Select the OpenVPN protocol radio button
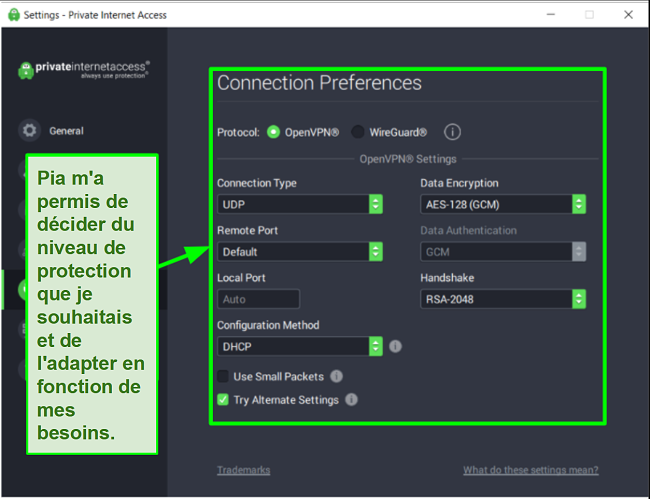Image resolution: width=650 pixels, height=499 pixels. 274,132
